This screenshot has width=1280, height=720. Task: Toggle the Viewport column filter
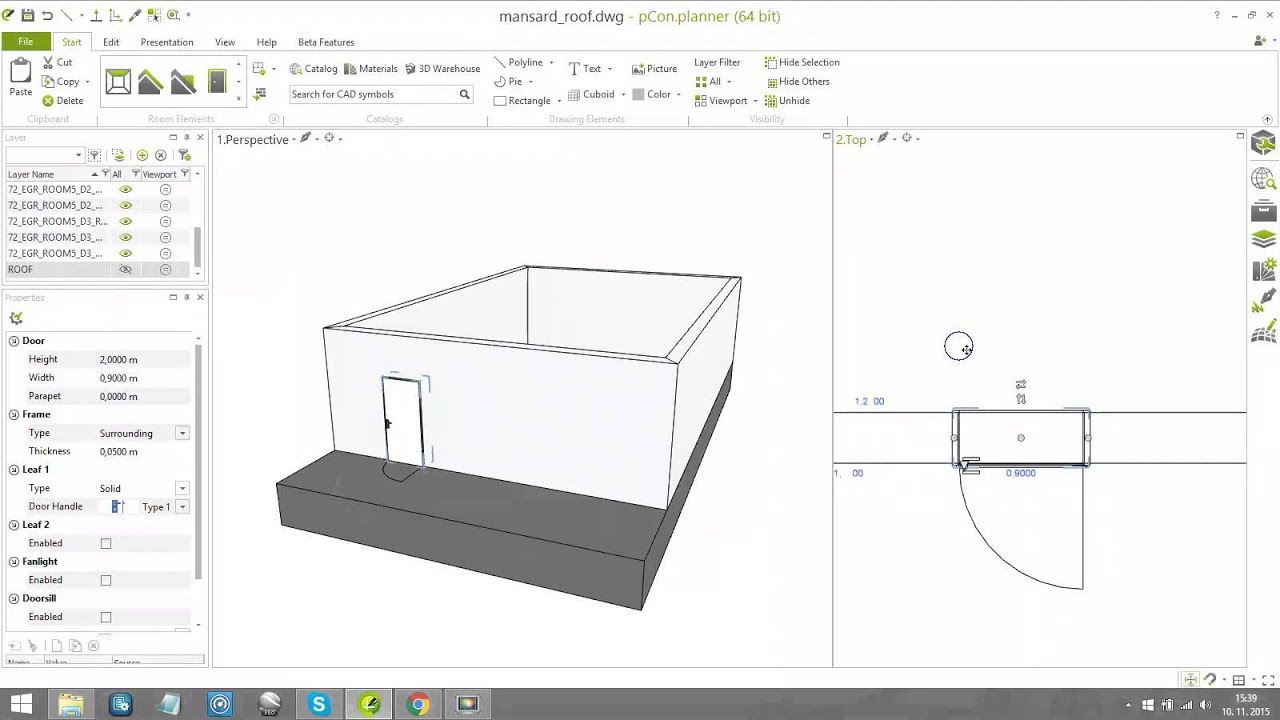pyautogui.click(x=184, y=174)
